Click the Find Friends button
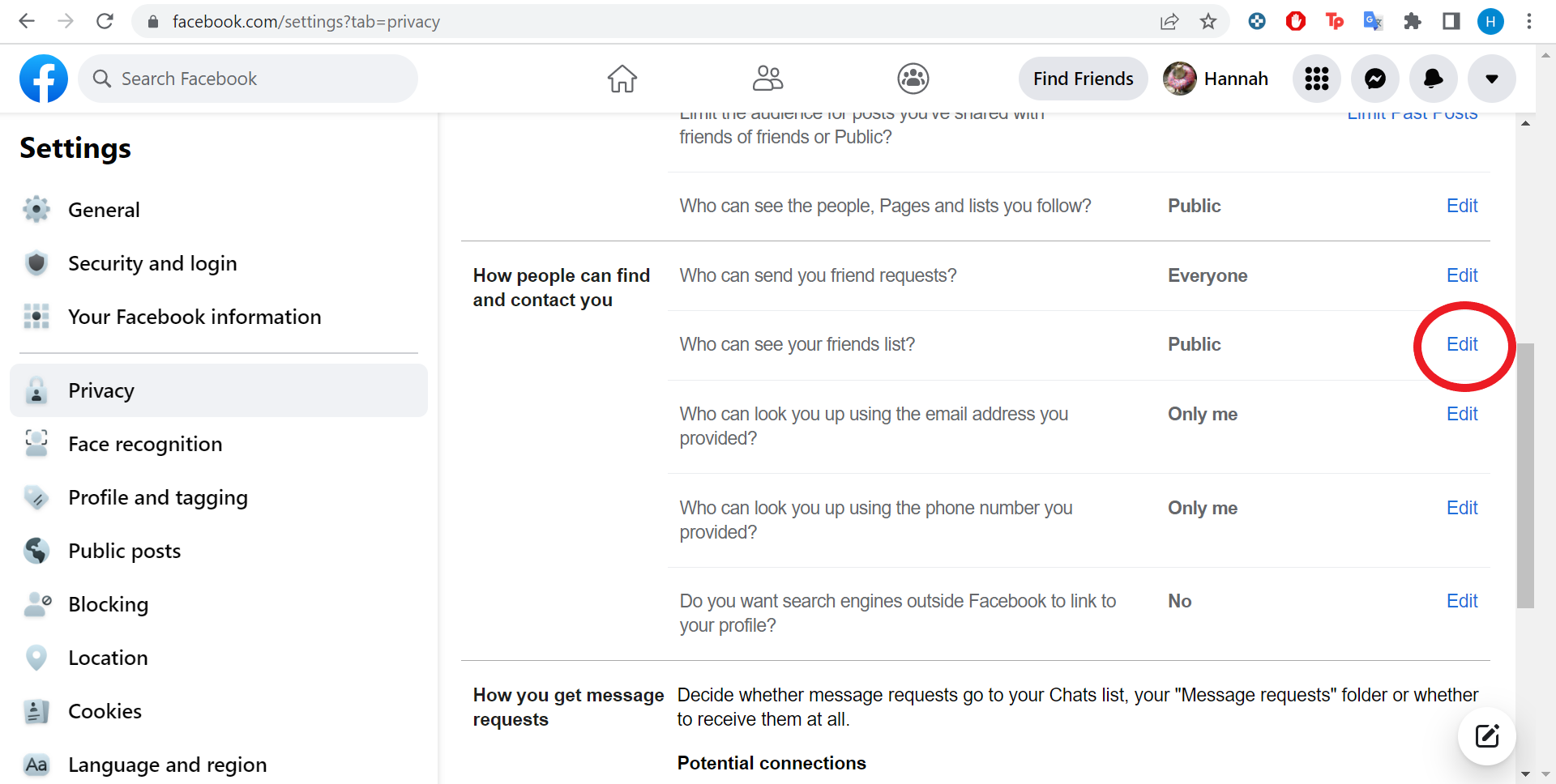 (x=1083, y=79)
